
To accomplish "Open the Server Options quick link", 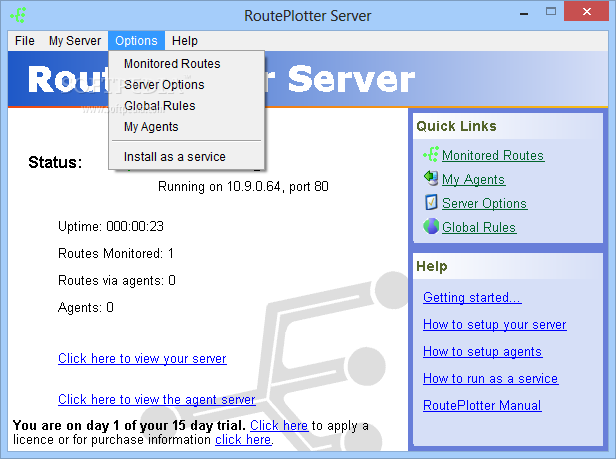I will point(484,203).
